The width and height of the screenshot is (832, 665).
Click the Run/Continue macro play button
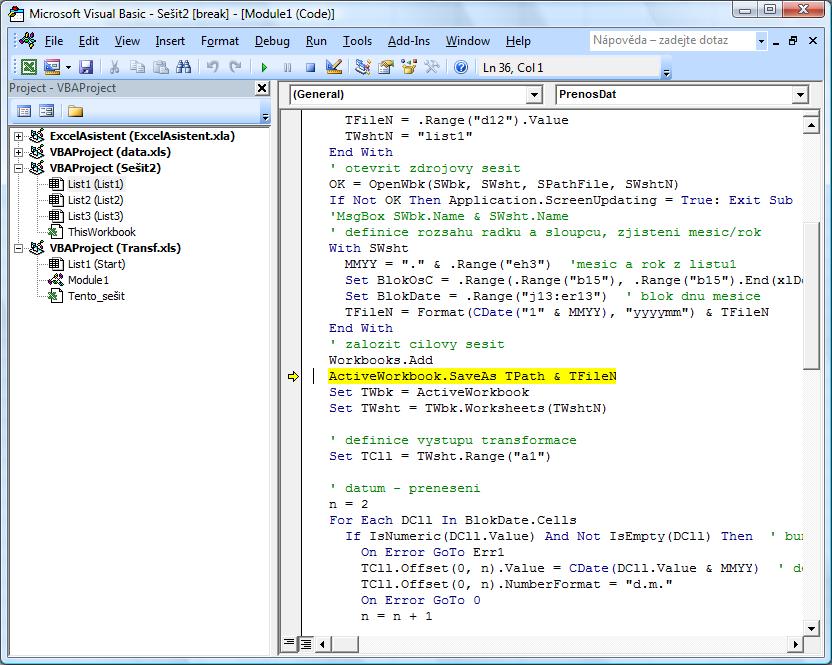pos(264,67)
